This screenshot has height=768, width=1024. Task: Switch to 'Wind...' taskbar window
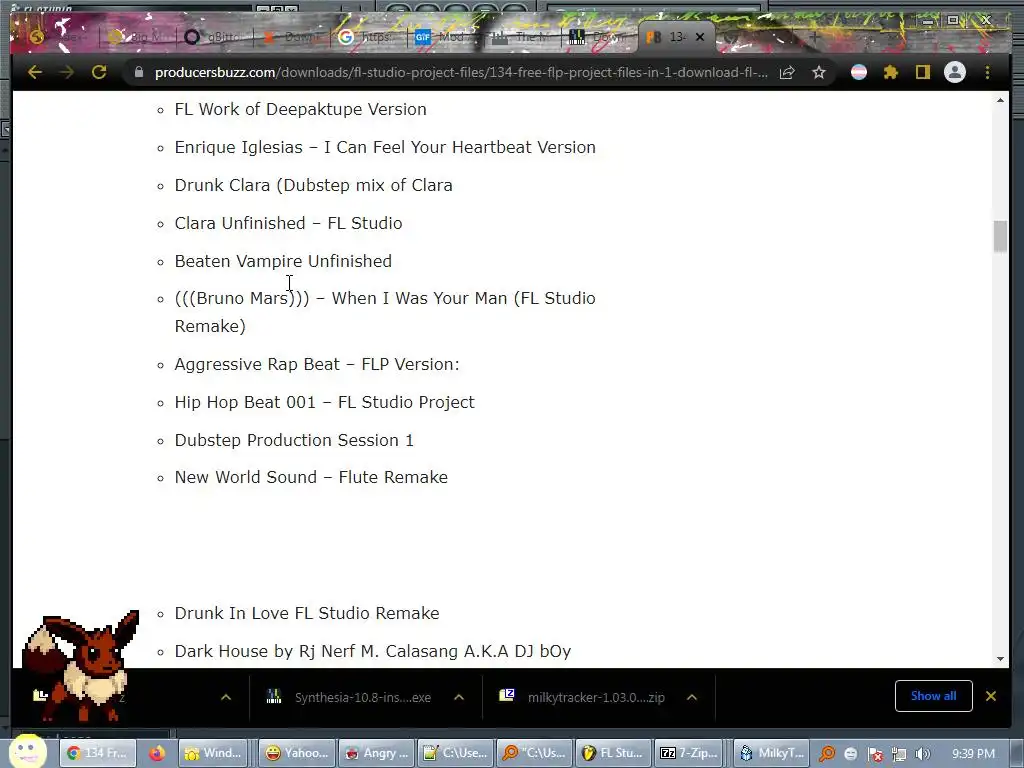pos(215,753)
